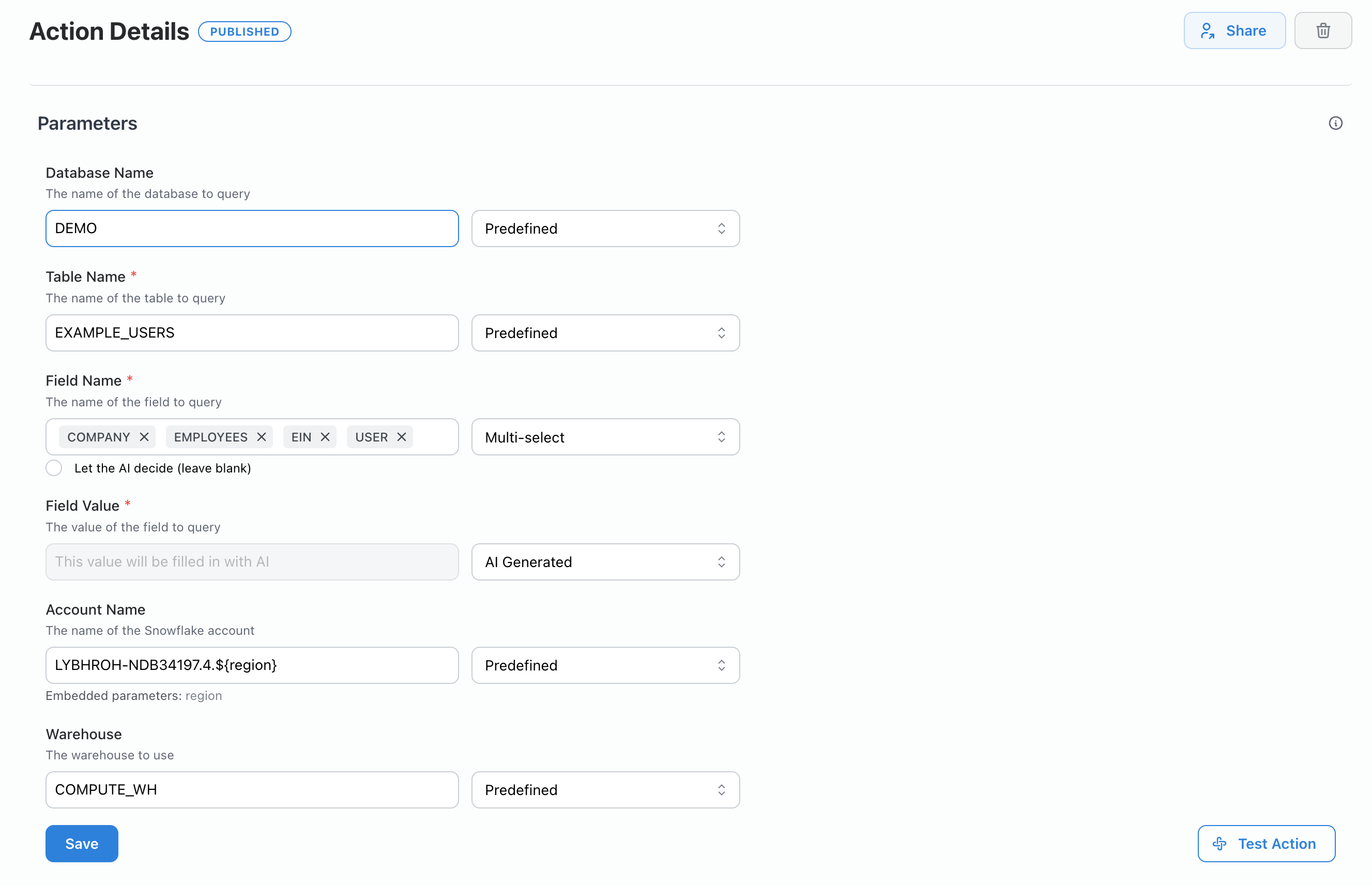Remove the EIN tag via X icon
This screenshot has width=1372, height=885.
click(325, 437)
